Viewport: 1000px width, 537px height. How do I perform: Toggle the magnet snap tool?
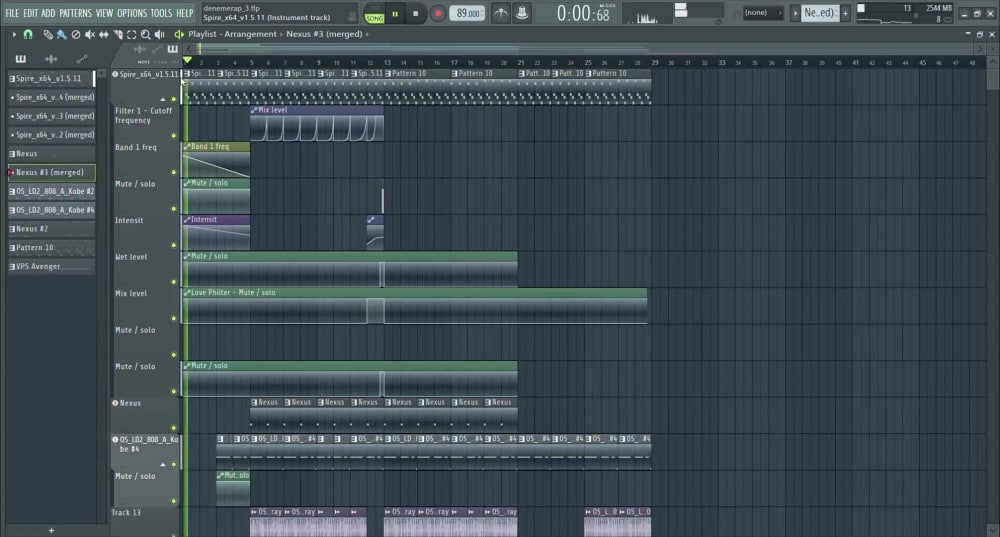click(x=28, y=34)
